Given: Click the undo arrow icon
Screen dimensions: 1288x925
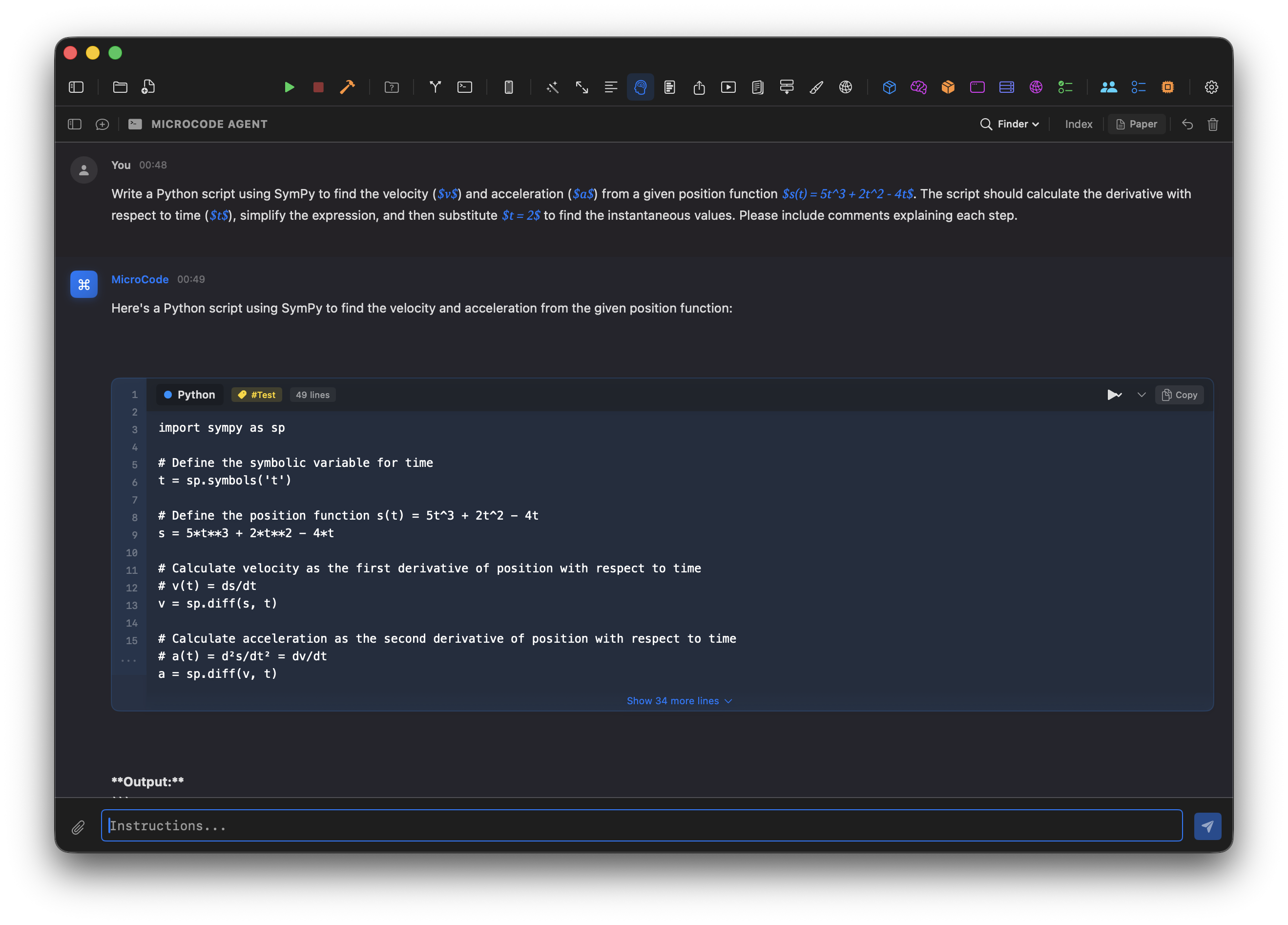Looking at the screenshot, I should click(1187, 124).
